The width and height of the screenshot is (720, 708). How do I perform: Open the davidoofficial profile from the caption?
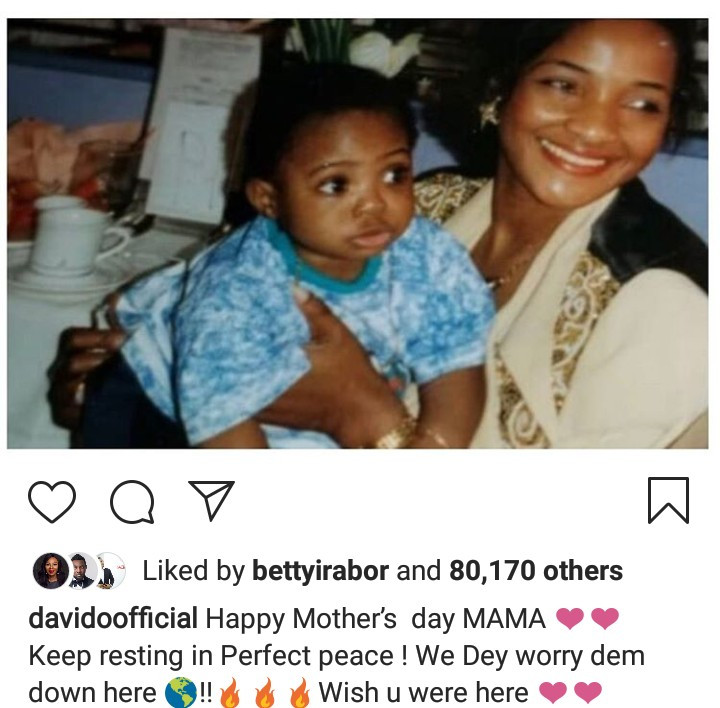coord(112,619)
